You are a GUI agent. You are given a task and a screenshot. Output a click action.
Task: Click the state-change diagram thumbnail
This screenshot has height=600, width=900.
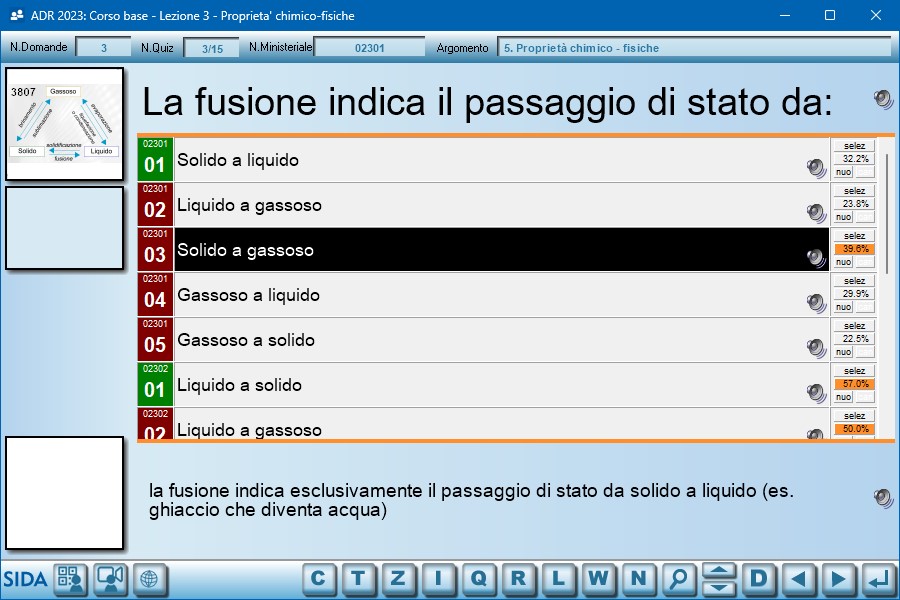pos(65,123)
